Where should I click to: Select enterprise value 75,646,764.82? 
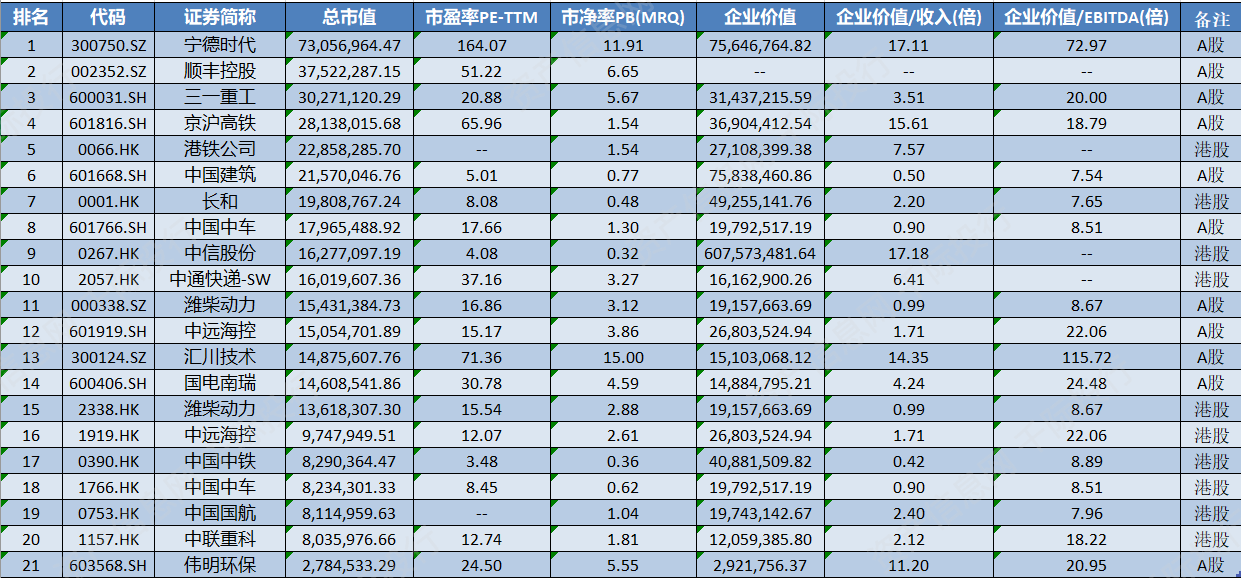point(760,45)
